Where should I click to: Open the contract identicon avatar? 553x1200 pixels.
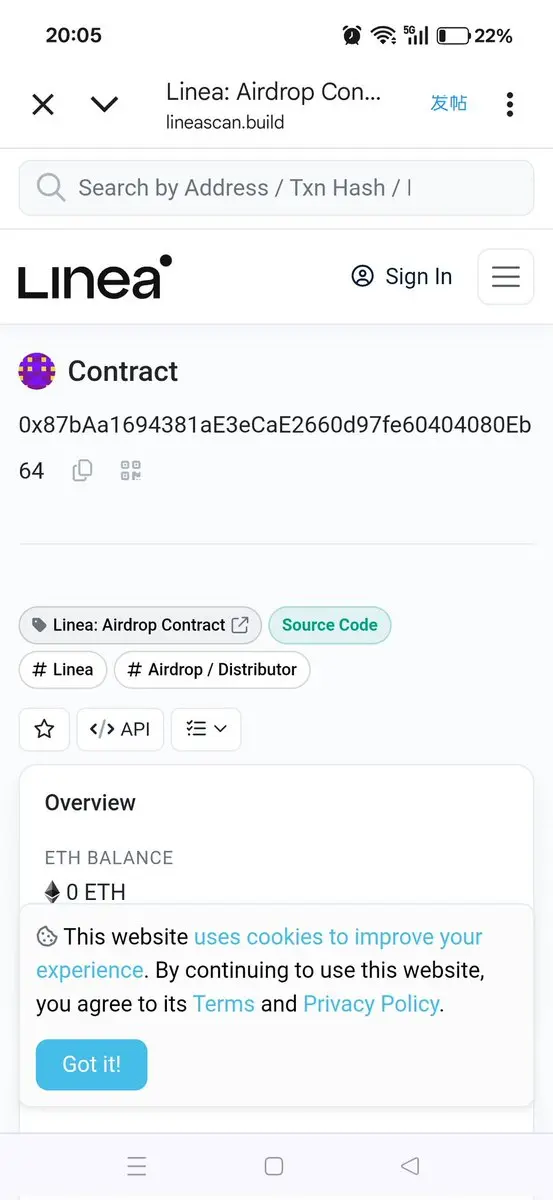(37, 371)
